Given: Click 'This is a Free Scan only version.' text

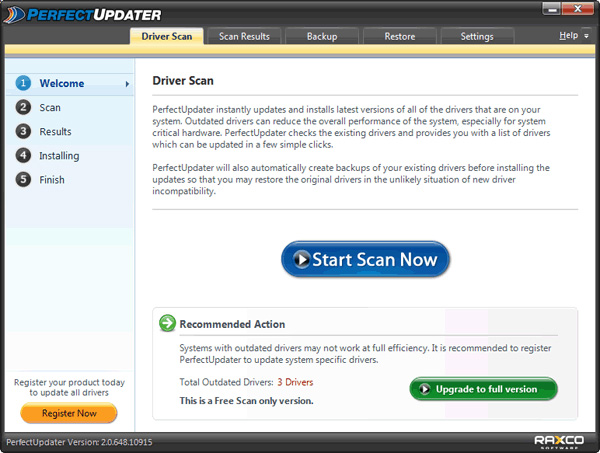Looking at the screenshot, I should coord(246,401).
